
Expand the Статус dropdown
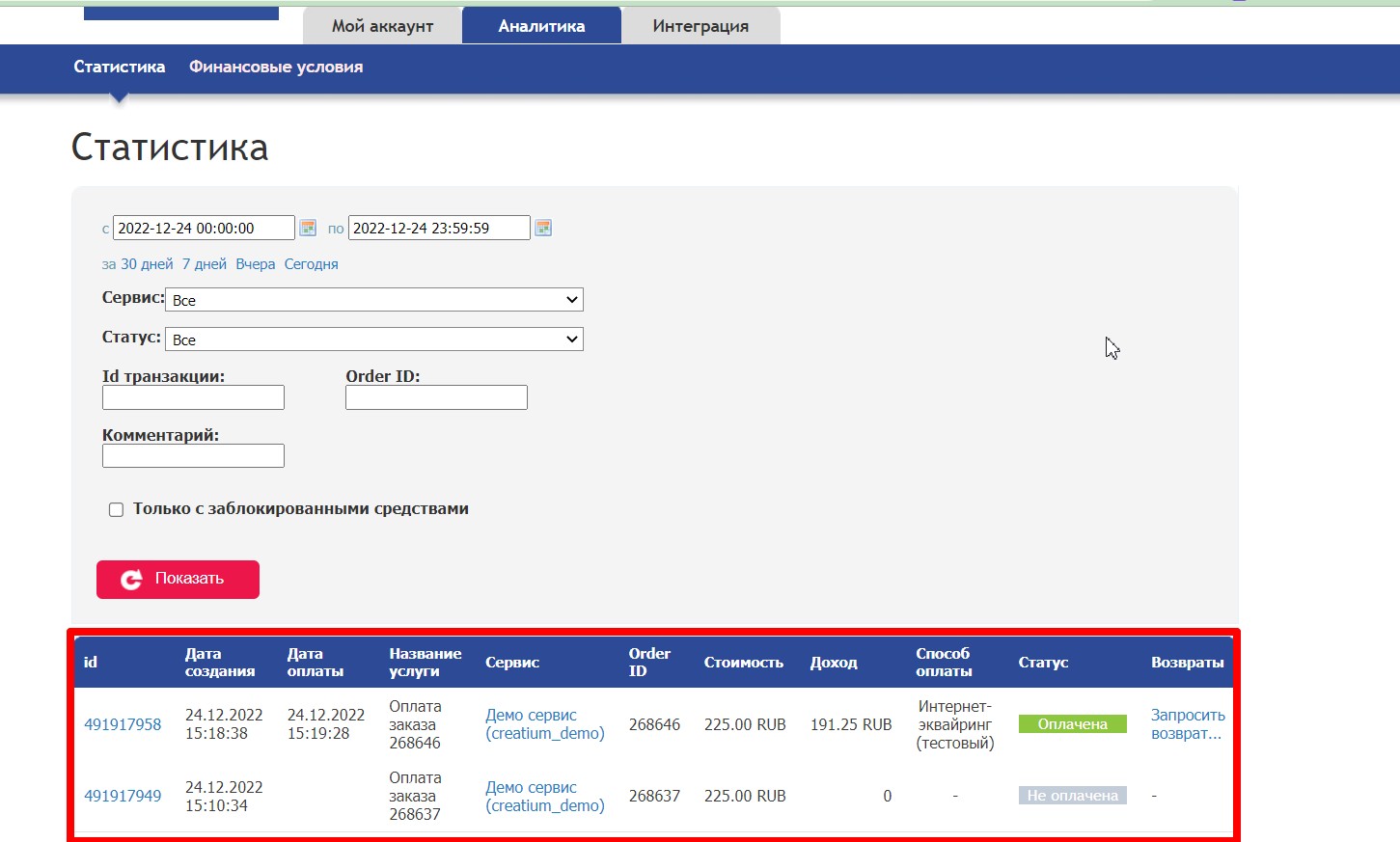[x=374, y=340]
